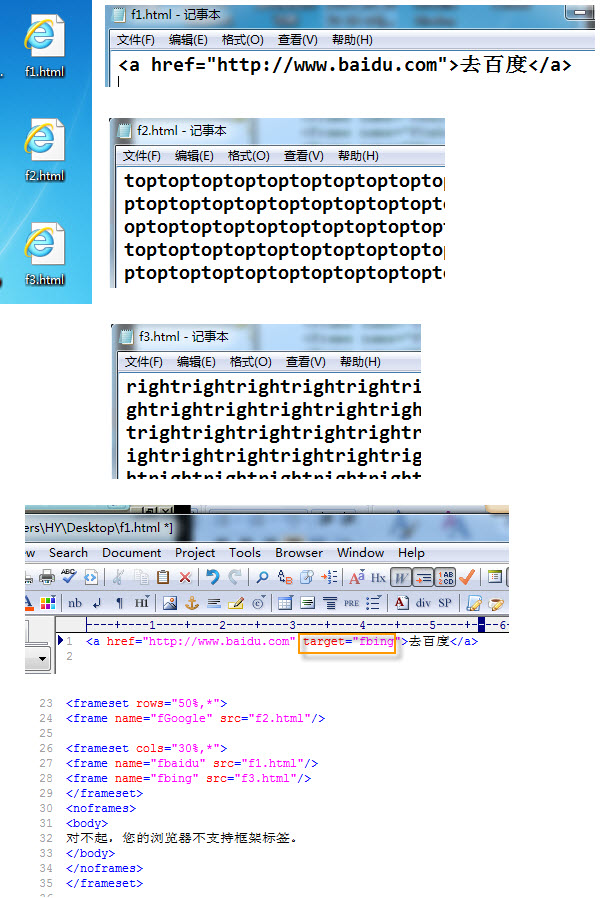Click the frame name="fbing" code line
Image resolution: width=607 pixels, height=898 pixels.
[188, 778]
